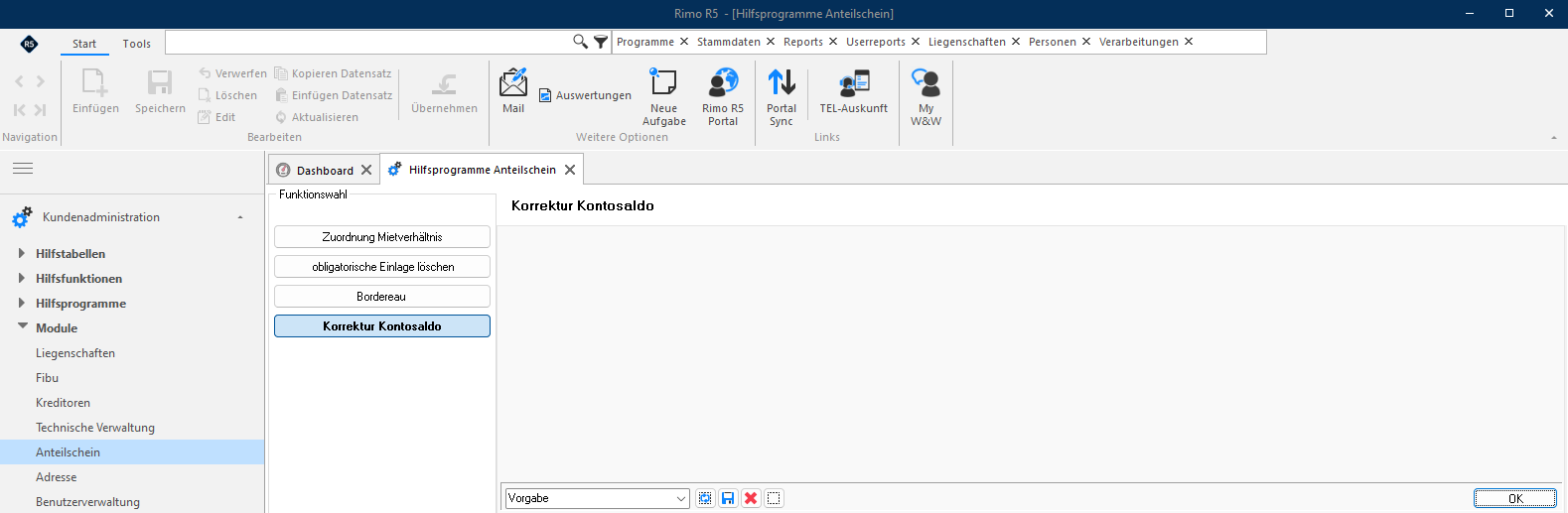
Task: Click into the ribbon search field
Action: pos(367,42)
